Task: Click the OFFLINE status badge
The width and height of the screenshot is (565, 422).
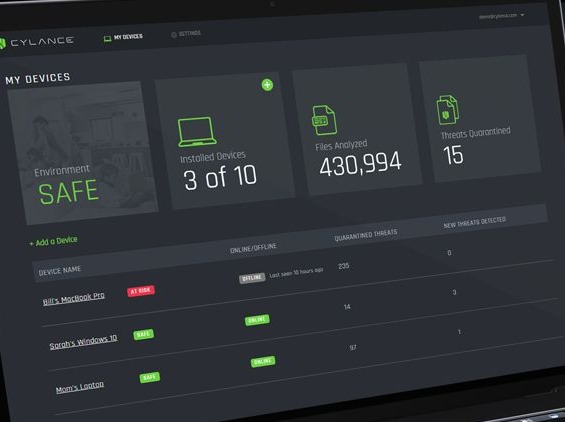Action: point(252,278)
